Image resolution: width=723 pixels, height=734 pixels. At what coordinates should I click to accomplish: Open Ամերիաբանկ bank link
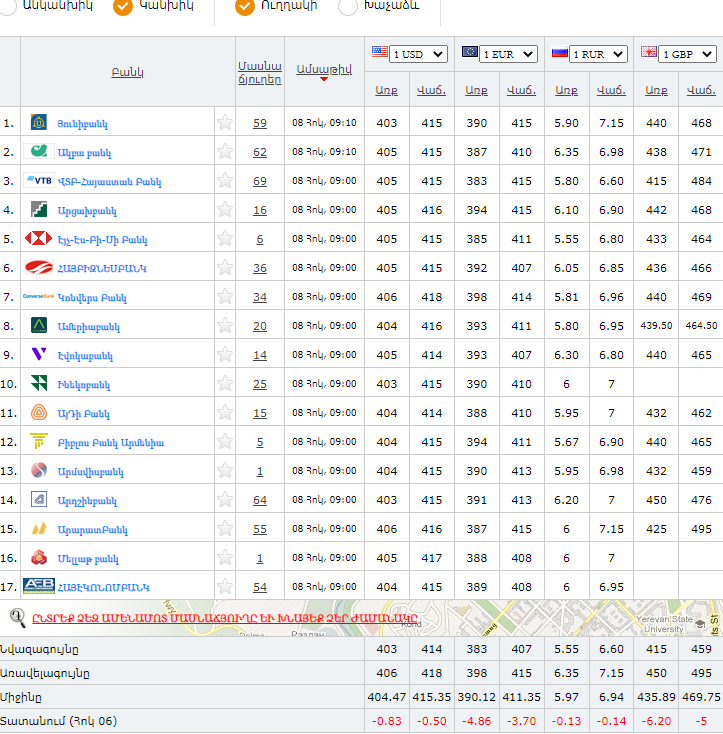(88, 327)
